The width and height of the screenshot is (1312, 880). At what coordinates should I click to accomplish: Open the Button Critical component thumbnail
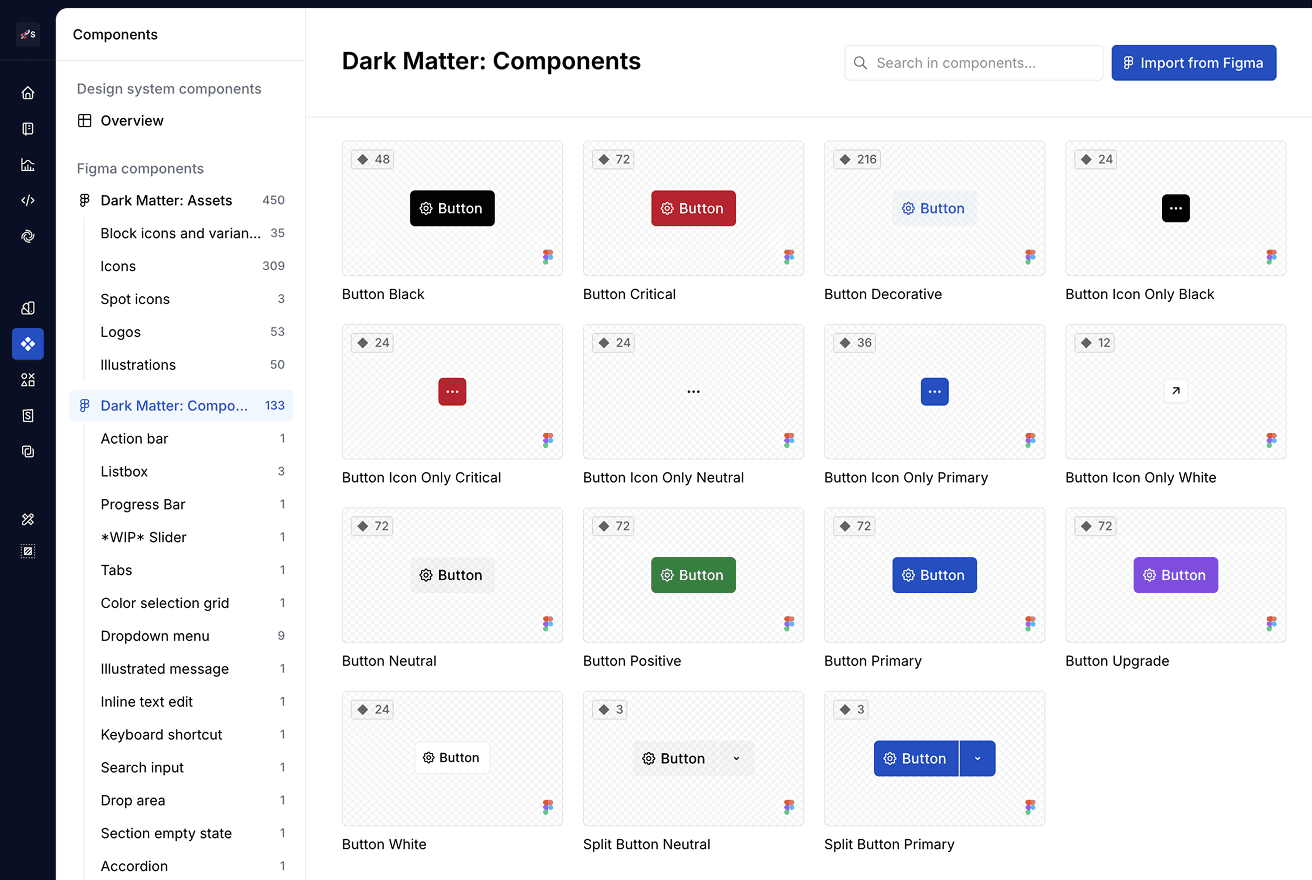point(693,208)
